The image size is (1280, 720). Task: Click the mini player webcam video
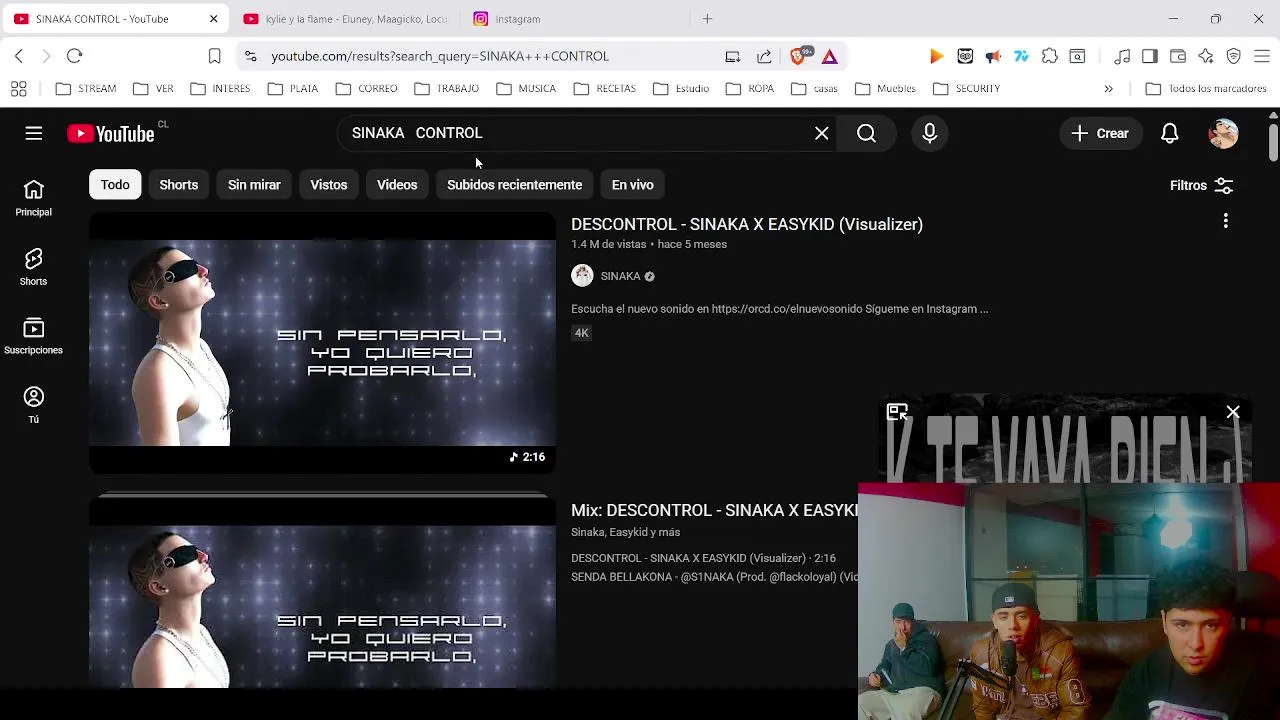(x=1069, y=602)
